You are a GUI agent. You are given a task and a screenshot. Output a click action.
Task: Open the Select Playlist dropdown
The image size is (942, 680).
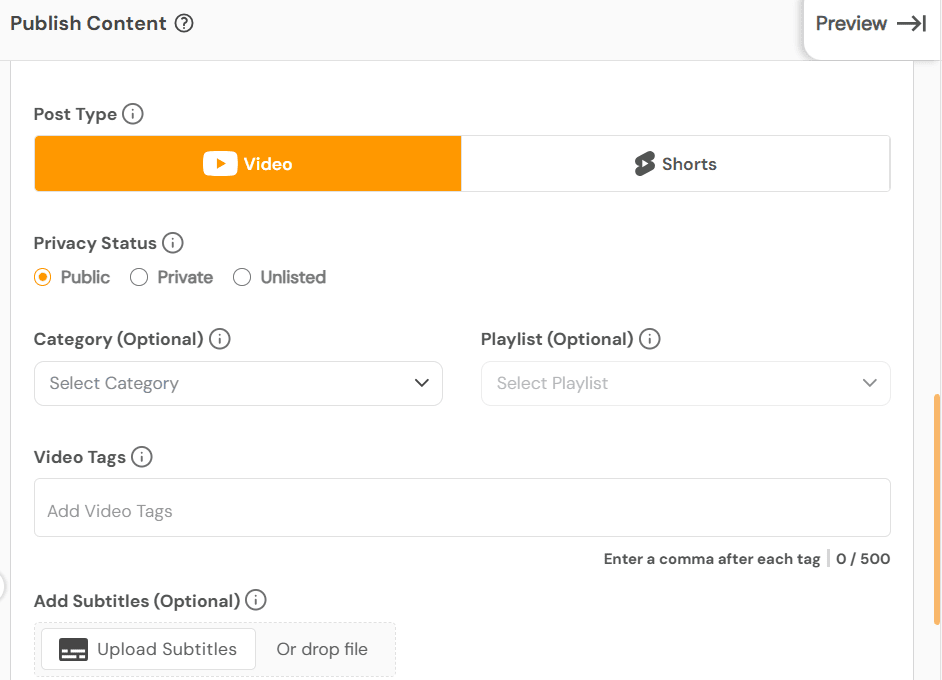pyautogui.click(x=685, y=383)
